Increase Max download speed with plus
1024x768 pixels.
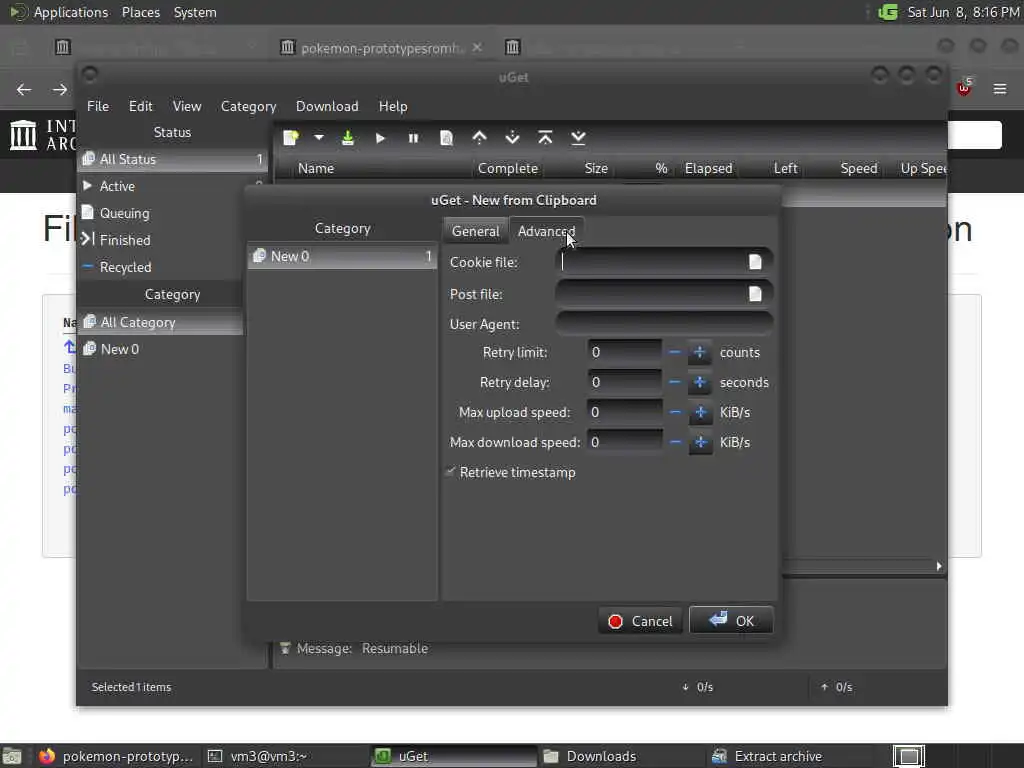(700, 442)
